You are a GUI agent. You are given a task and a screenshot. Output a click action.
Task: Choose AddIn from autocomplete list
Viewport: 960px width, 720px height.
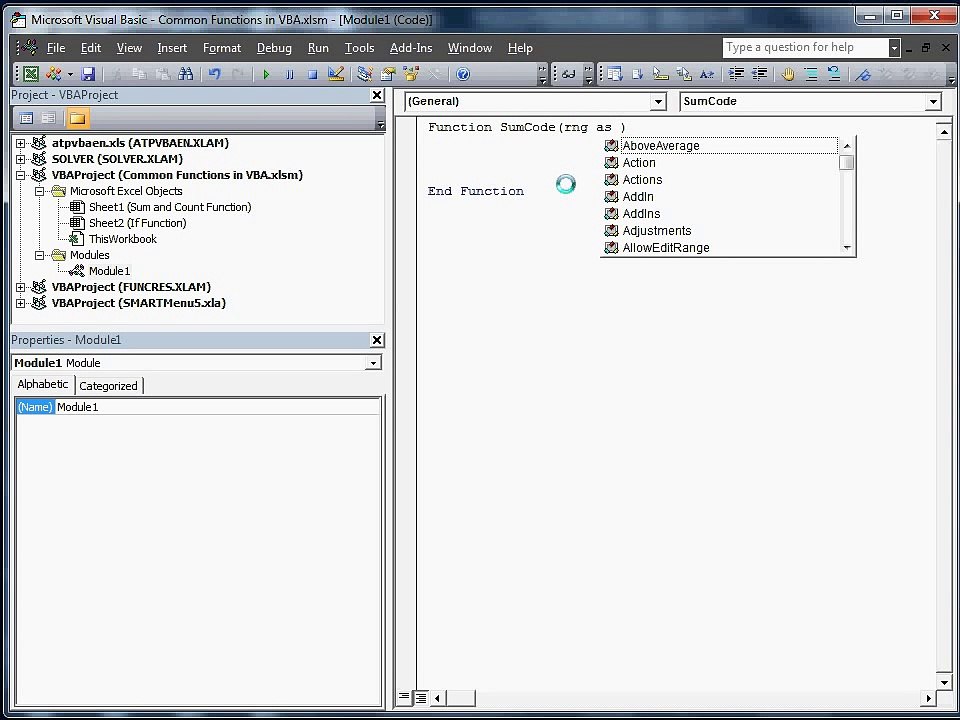tap(721, 197)
